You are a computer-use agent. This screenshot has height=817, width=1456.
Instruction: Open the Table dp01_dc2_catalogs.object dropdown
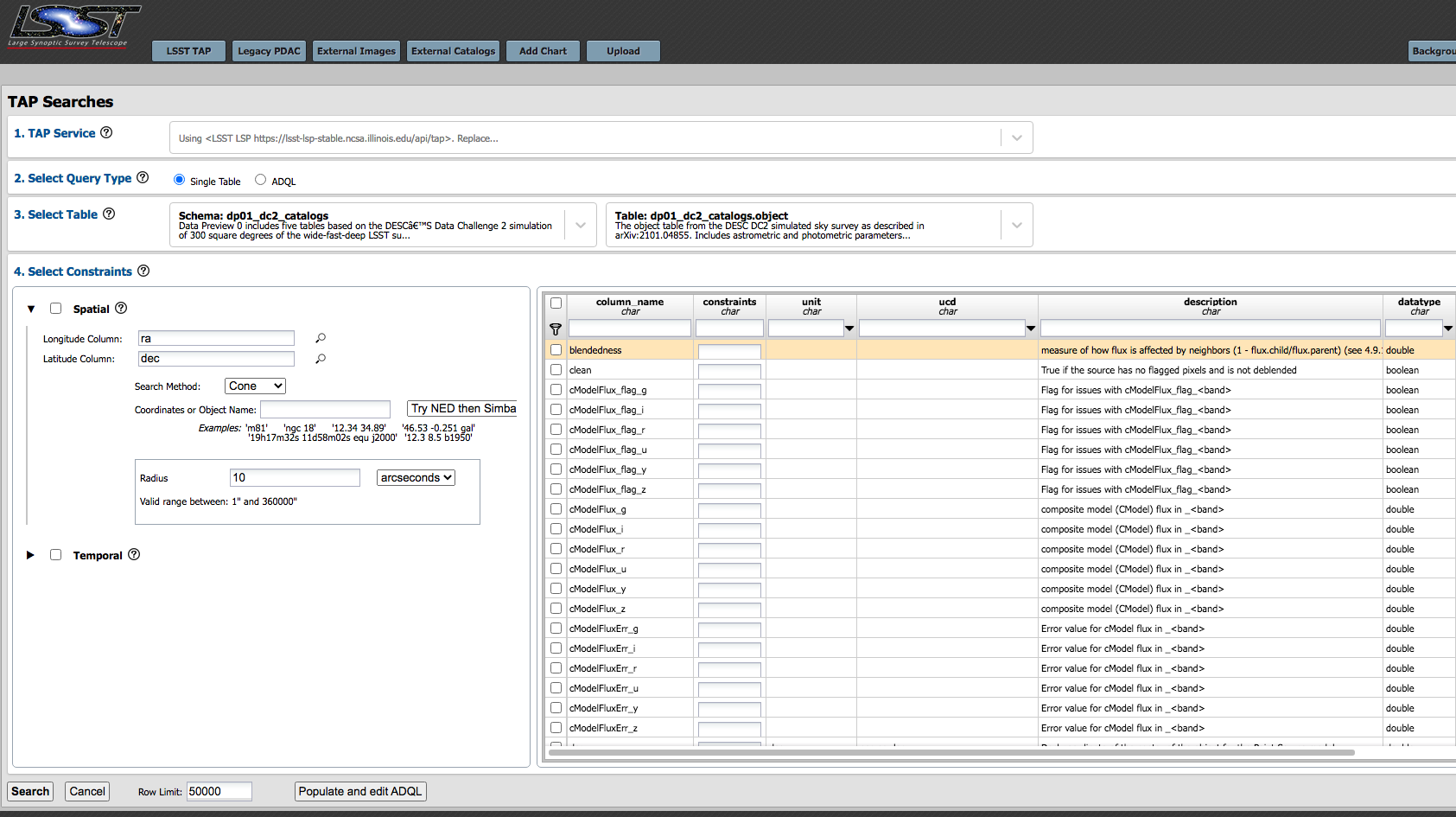(x=1017, y=225)
